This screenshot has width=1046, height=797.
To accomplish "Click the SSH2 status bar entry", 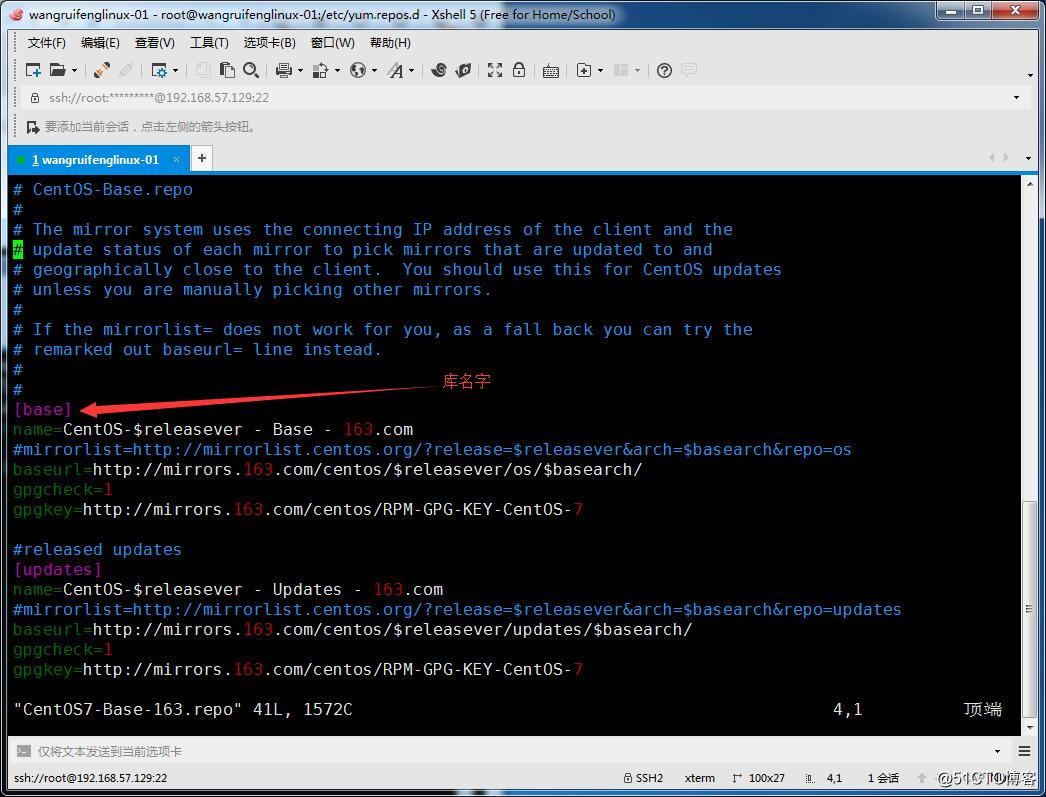I will [x=643, y=778].
